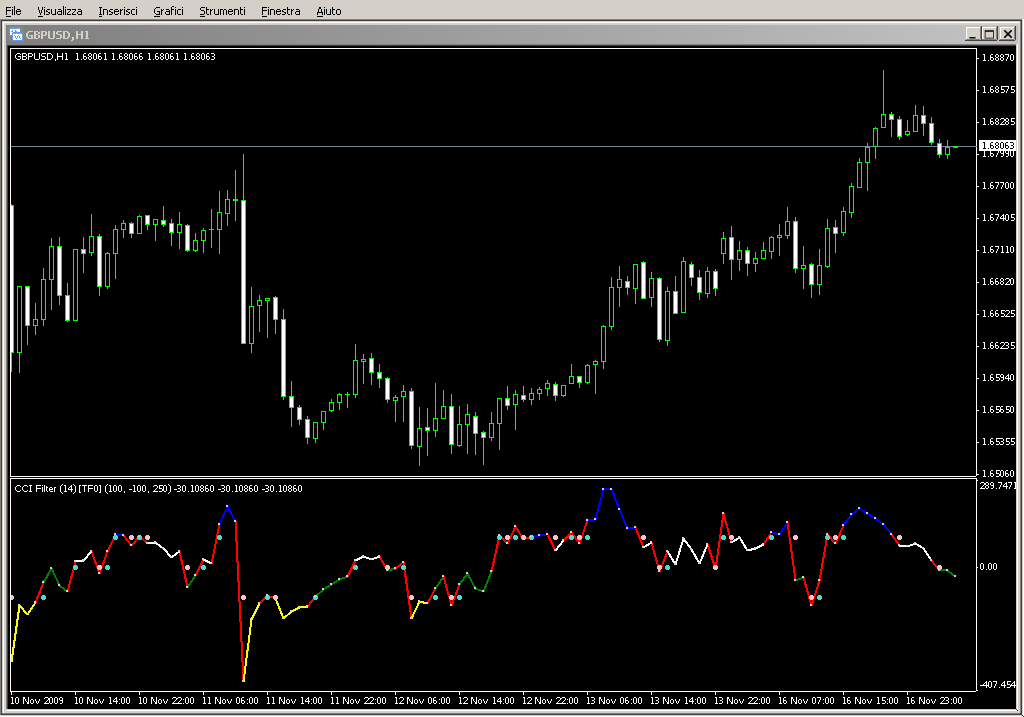Click the 11 Nov 14:00 time label
The height and width of the screenshot is (717, 1024).
pyautogui.click(x=294, y=701)
